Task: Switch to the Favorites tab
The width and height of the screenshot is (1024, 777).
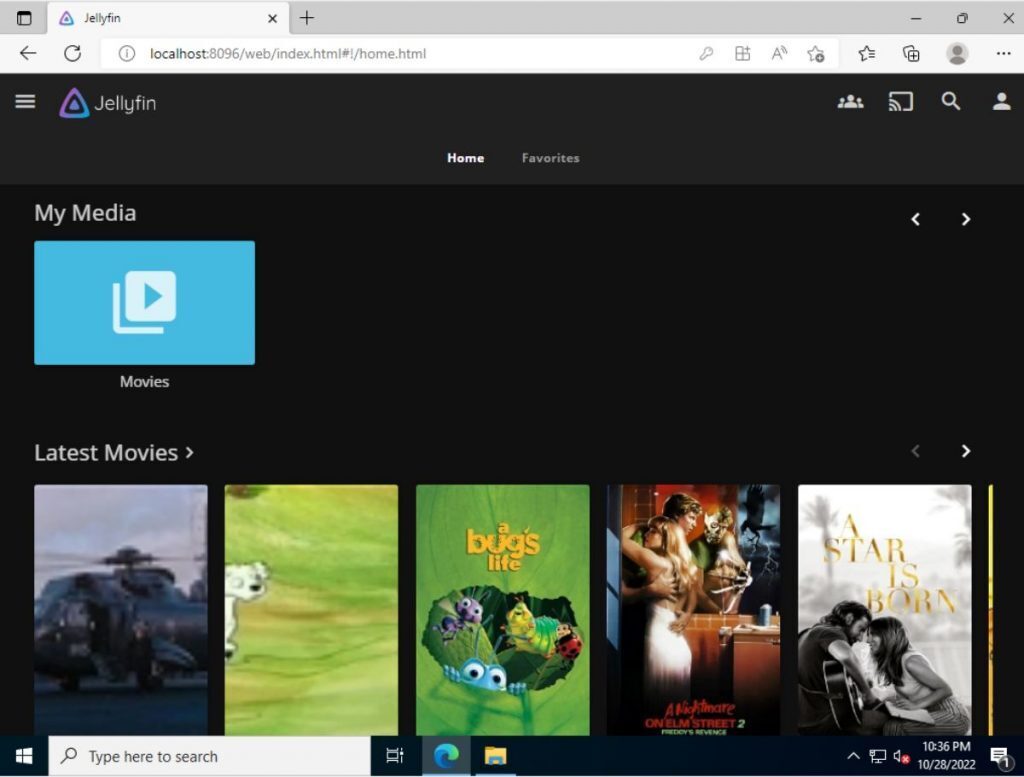Action: tap(550, 157)
